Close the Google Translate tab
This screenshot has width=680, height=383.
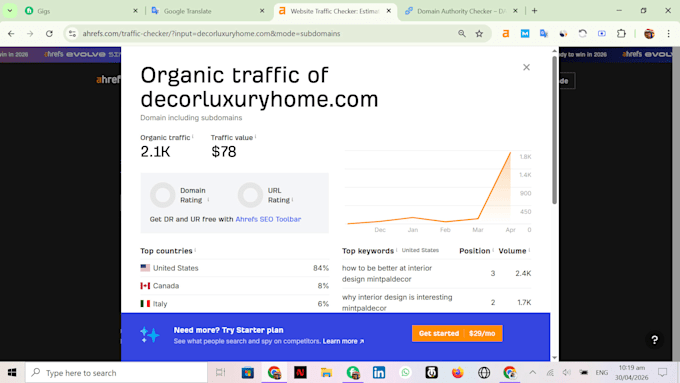[262, 11]
